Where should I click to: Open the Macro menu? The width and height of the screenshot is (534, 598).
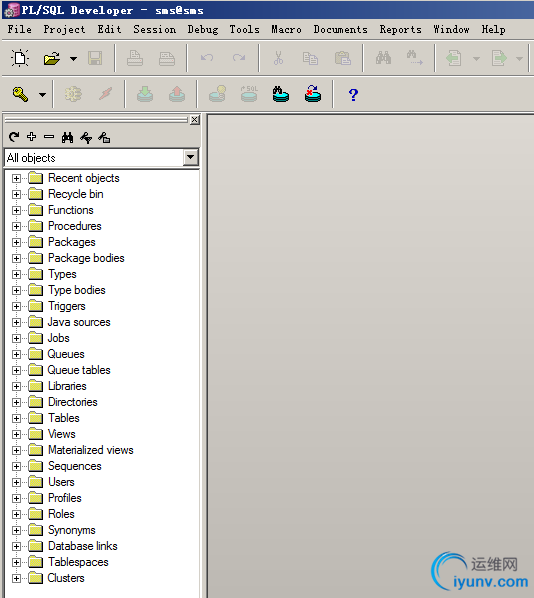pyautogui.click(x=286, y=29)
